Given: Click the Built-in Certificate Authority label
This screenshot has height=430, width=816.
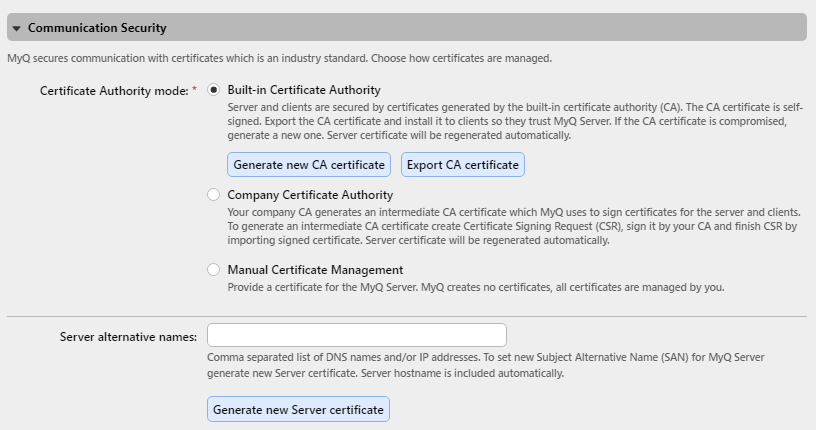Looking at the screenshot, I should pyautogui.click(x=304, y=90).
